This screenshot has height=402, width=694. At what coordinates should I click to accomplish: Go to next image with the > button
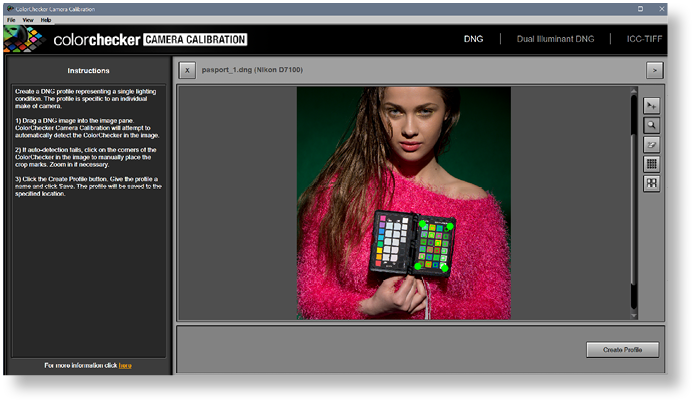(655, 70)
